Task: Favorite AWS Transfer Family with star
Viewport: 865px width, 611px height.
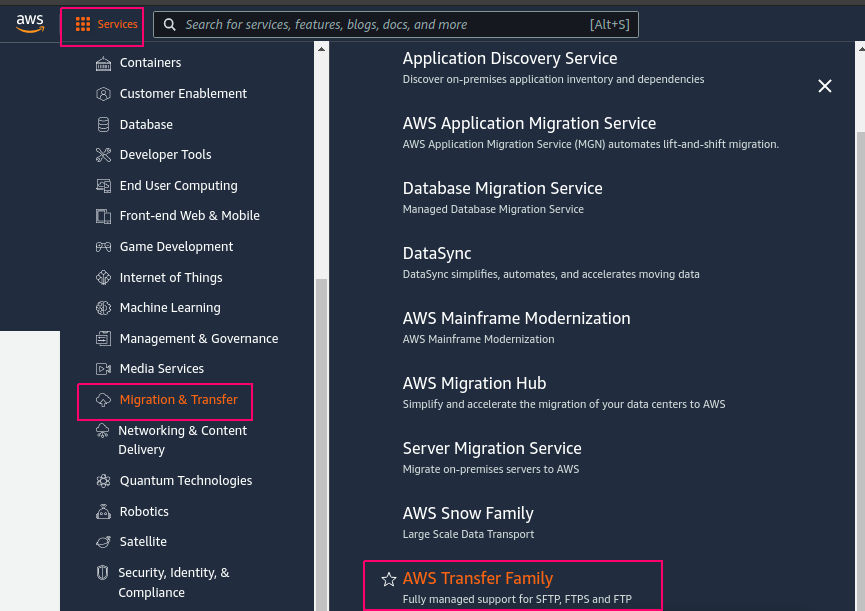Action: pyautogui.click(x=389, y=579)
